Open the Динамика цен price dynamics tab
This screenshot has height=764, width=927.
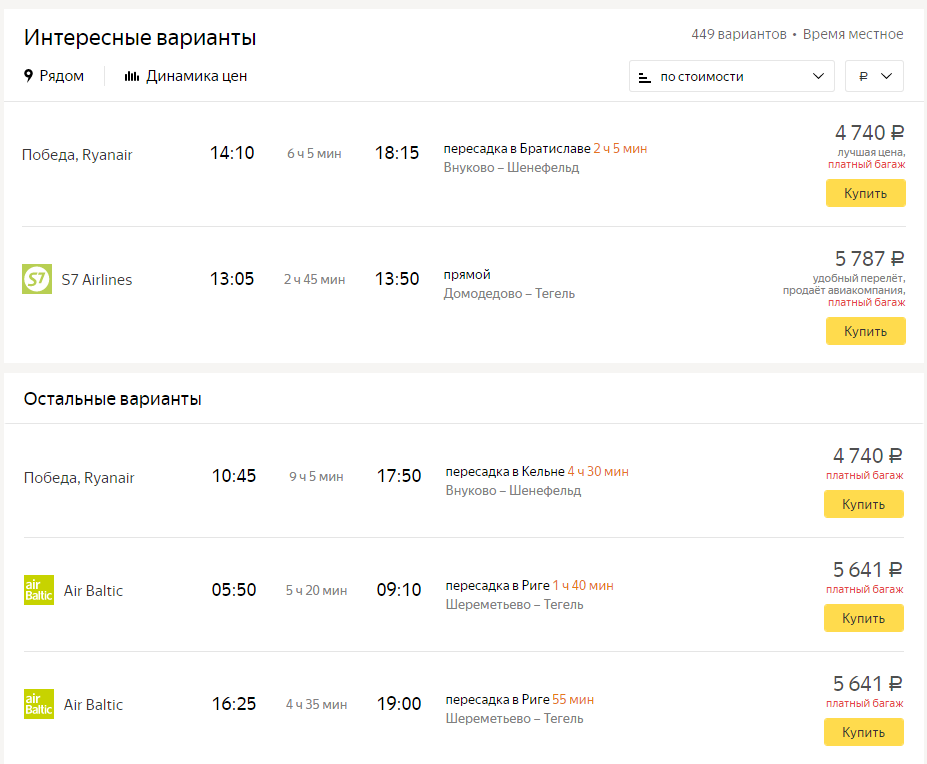coord(186,76)
